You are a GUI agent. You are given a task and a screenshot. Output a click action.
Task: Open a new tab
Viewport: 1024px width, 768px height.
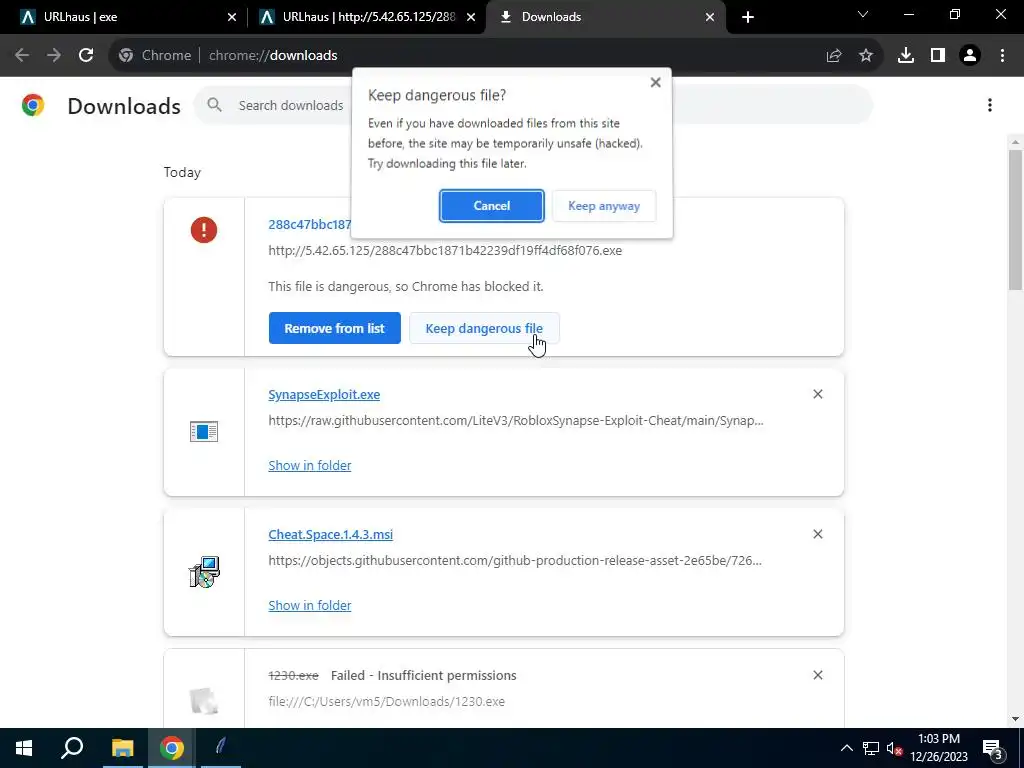(748, 17)
